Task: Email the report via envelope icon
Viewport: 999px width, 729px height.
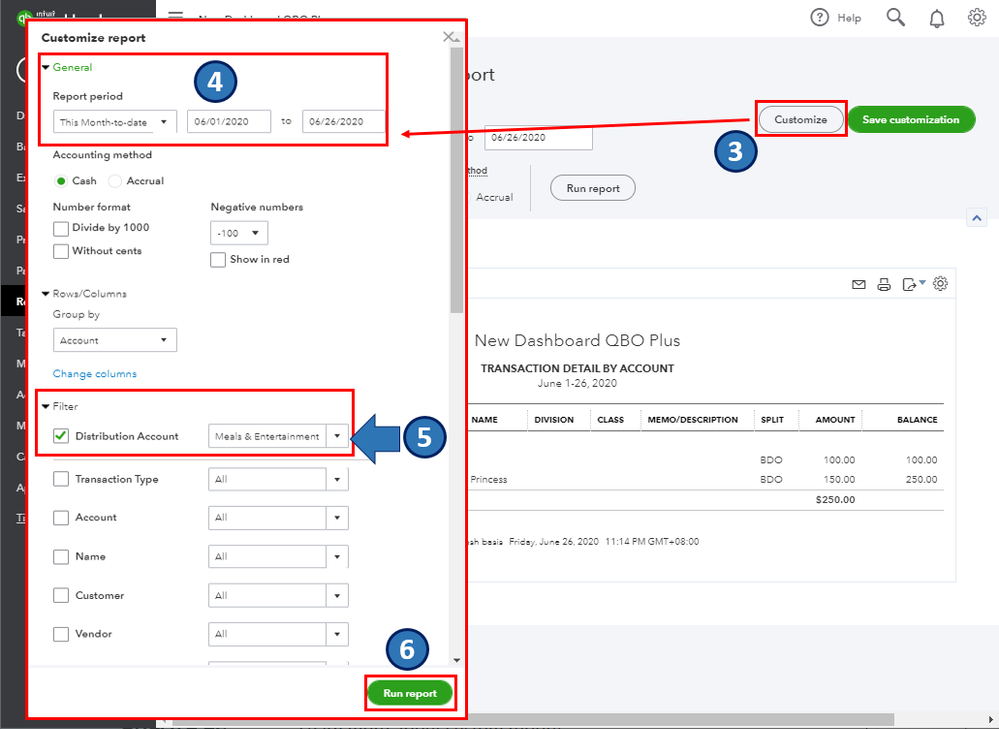Action: click(x=859, y=284)
